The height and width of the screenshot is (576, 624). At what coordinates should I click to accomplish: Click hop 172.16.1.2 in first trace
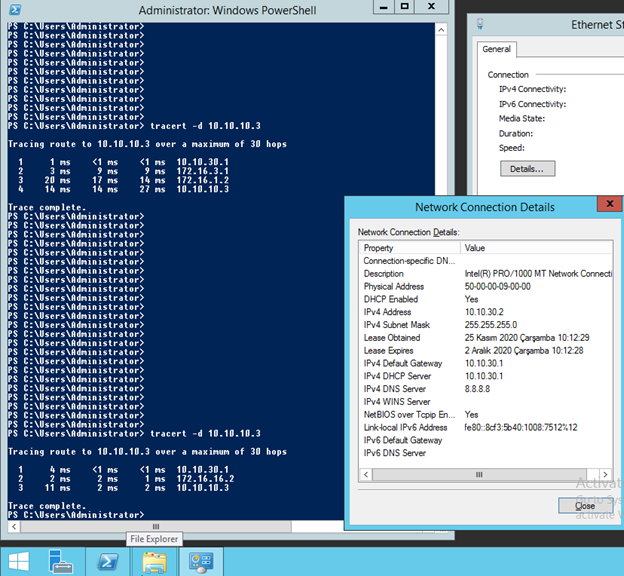point(203,180)
